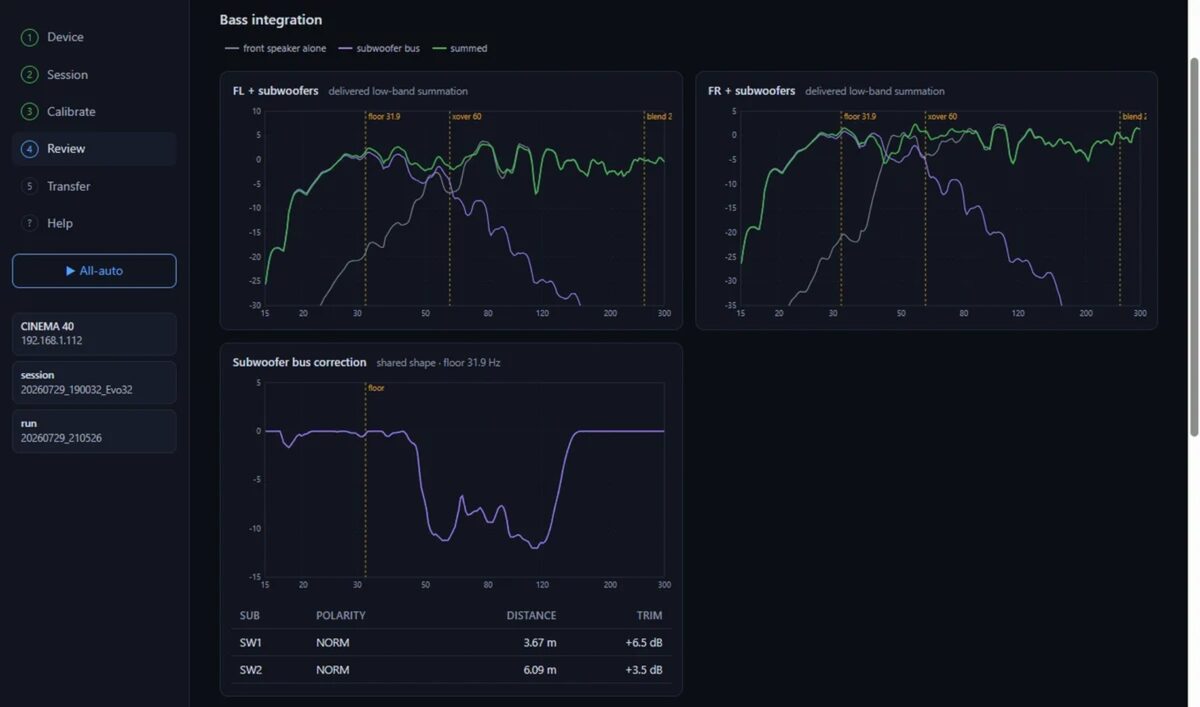Screen dimensions: 1200x707
Task: Click the SUB column header
Action: click(x=249, y=616)
